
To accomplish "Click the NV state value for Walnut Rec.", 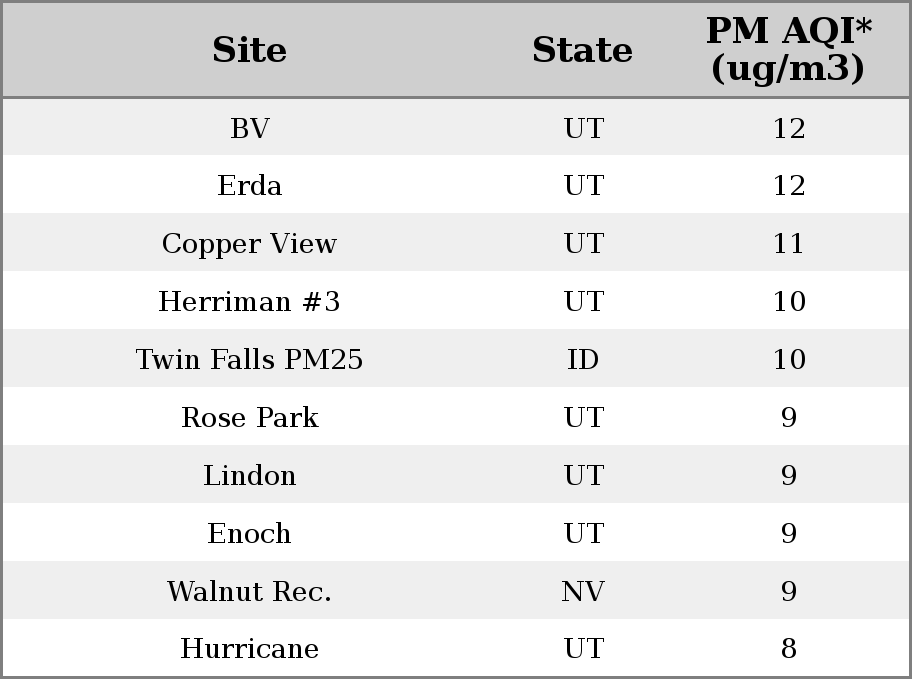I will point(583,591).
